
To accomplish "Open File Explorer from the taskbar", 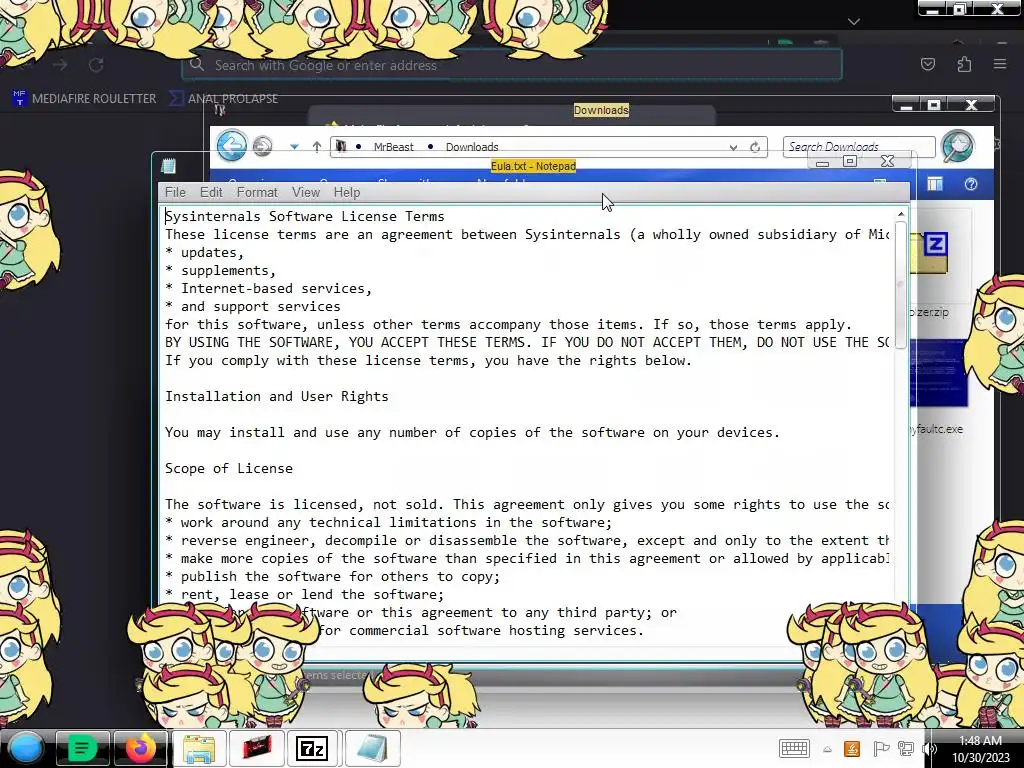I will (x=199, y=748).
